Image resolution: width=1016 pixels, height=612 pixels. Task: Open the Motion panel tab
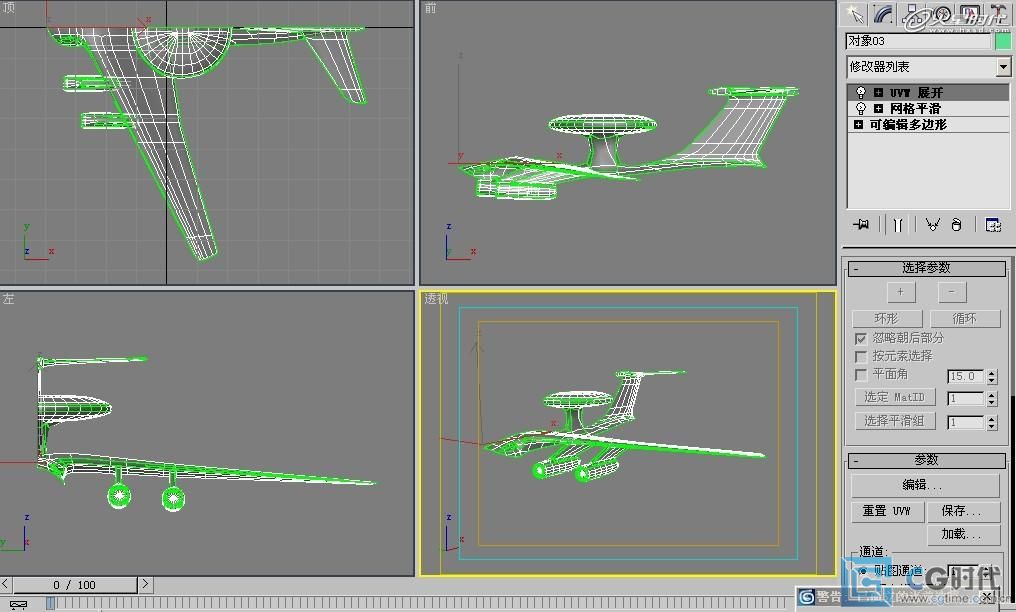[x=940, y=14]
